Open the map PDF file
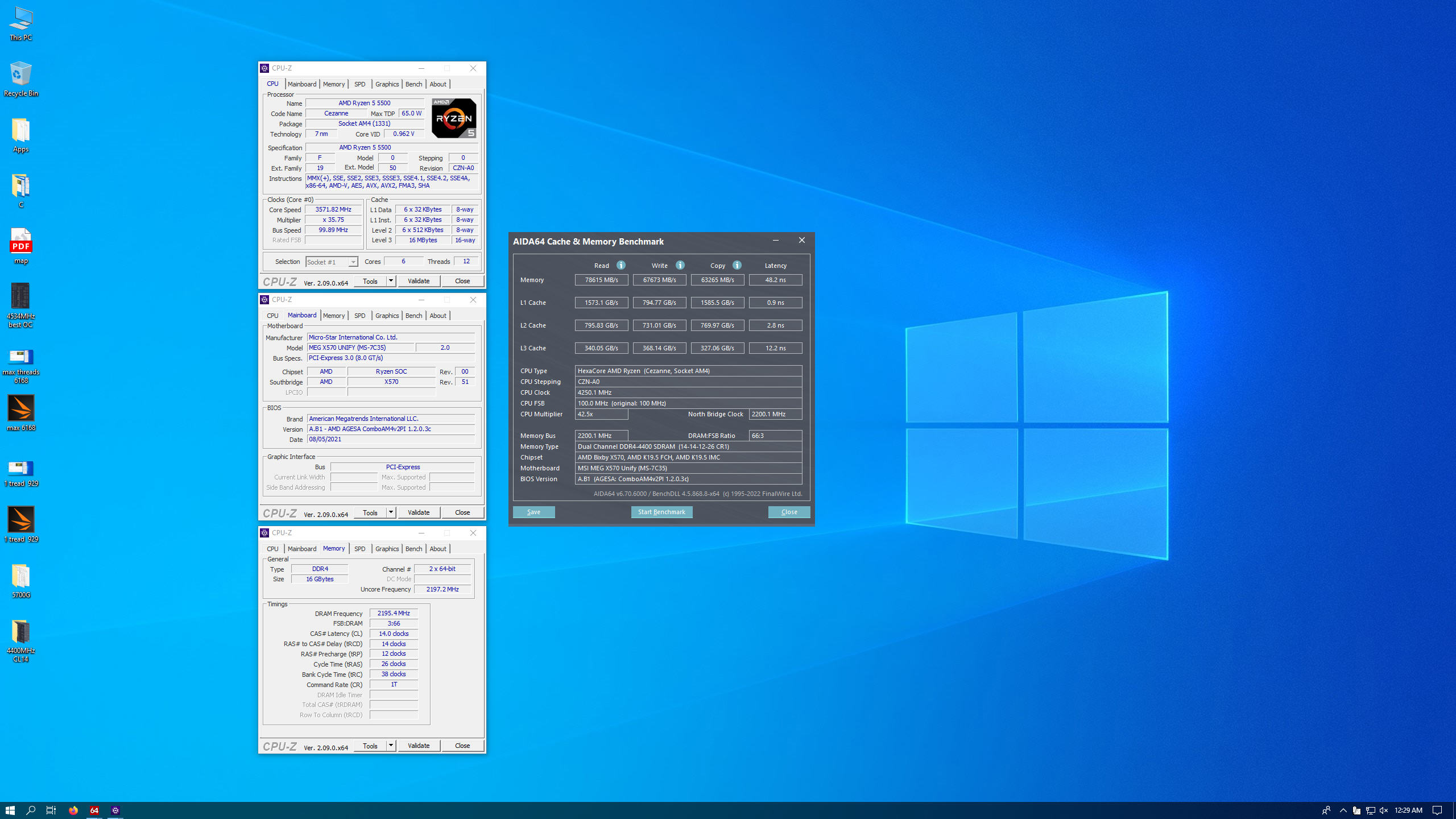Image resolution: width=1456 pixels, height=819 pixels. (x=20, y=246)
